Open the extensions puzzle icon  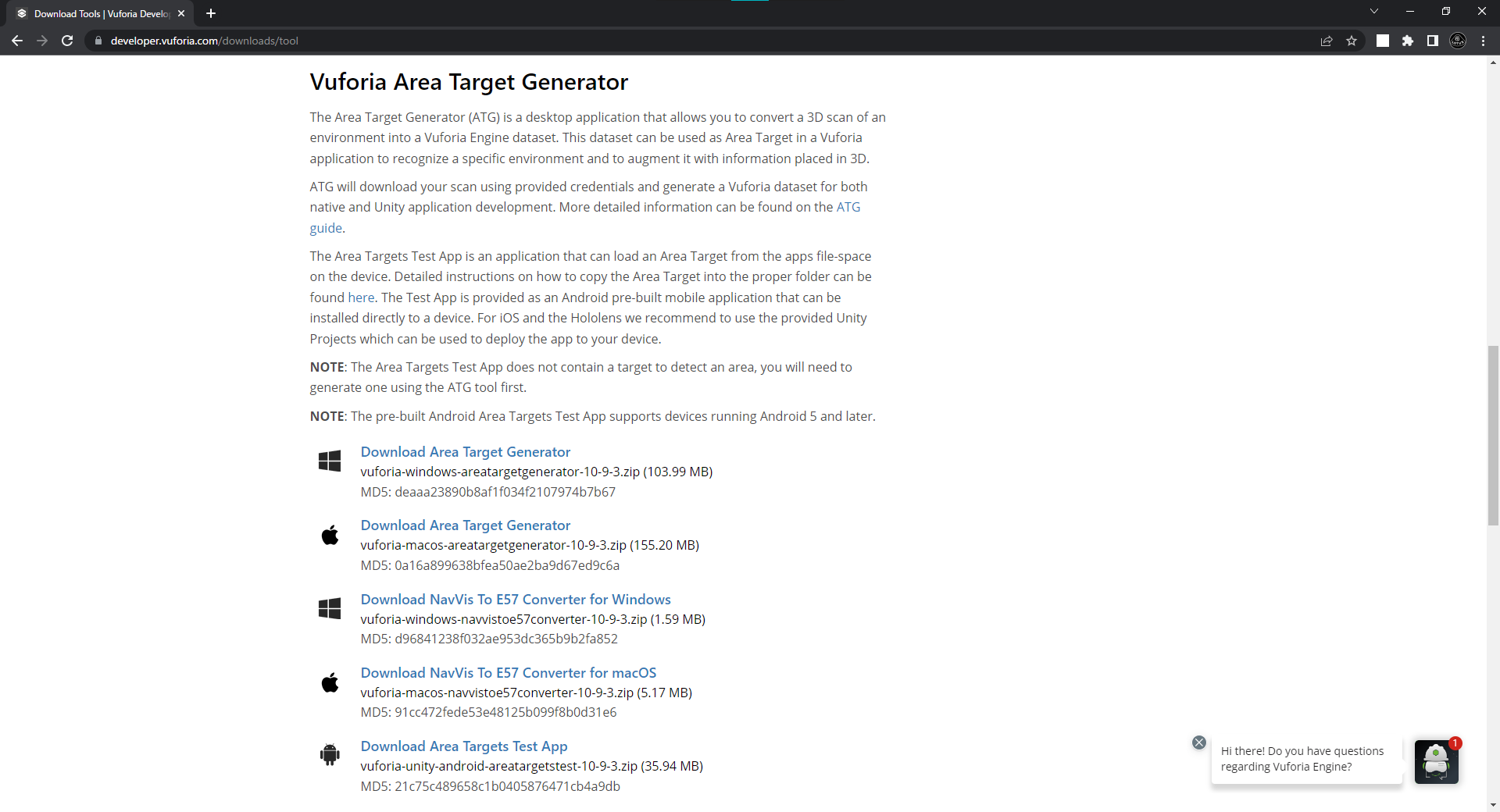pos(1408,41)
